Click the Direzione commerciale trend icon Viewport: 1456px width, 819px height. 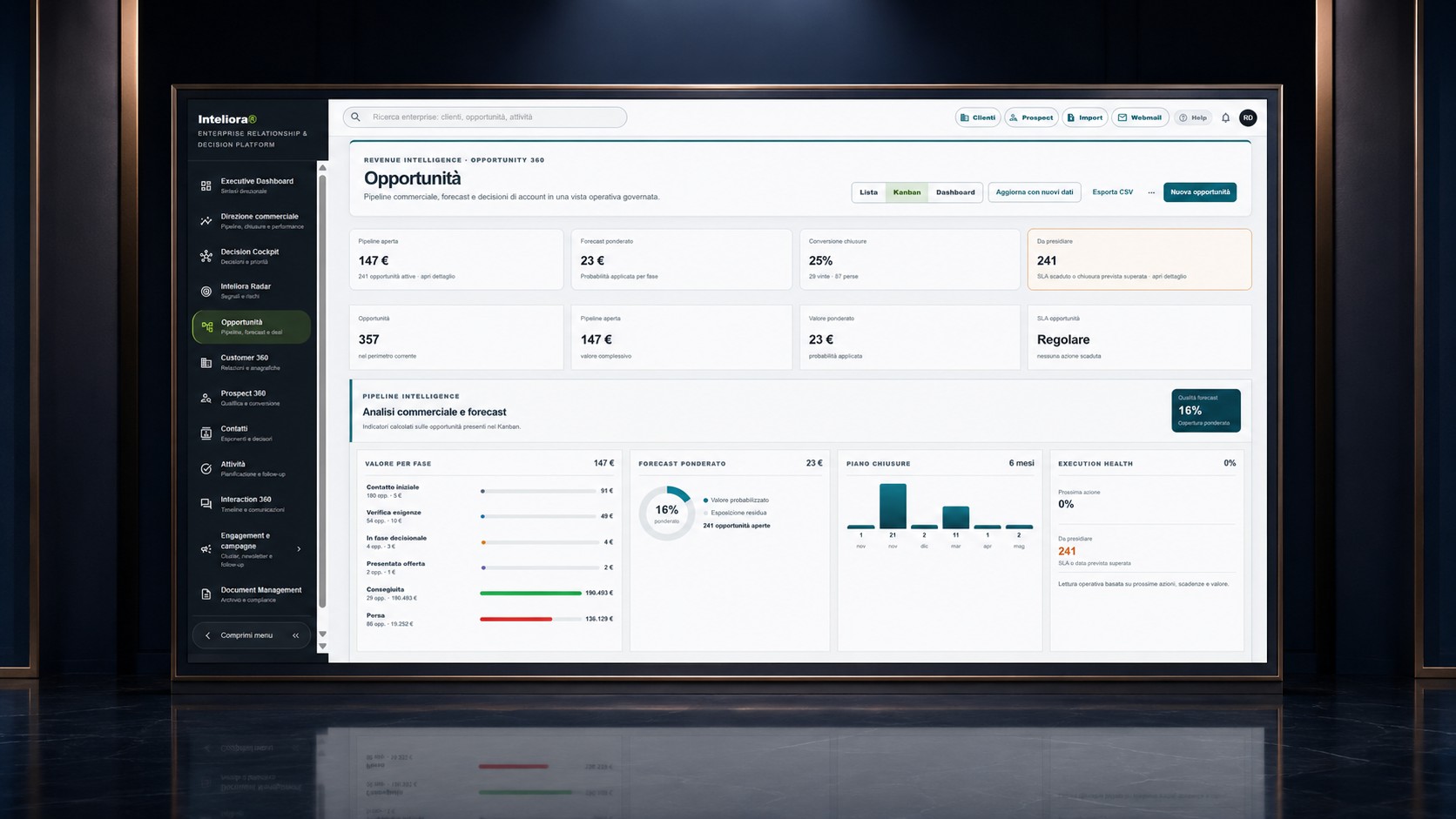tap(206, 221)
